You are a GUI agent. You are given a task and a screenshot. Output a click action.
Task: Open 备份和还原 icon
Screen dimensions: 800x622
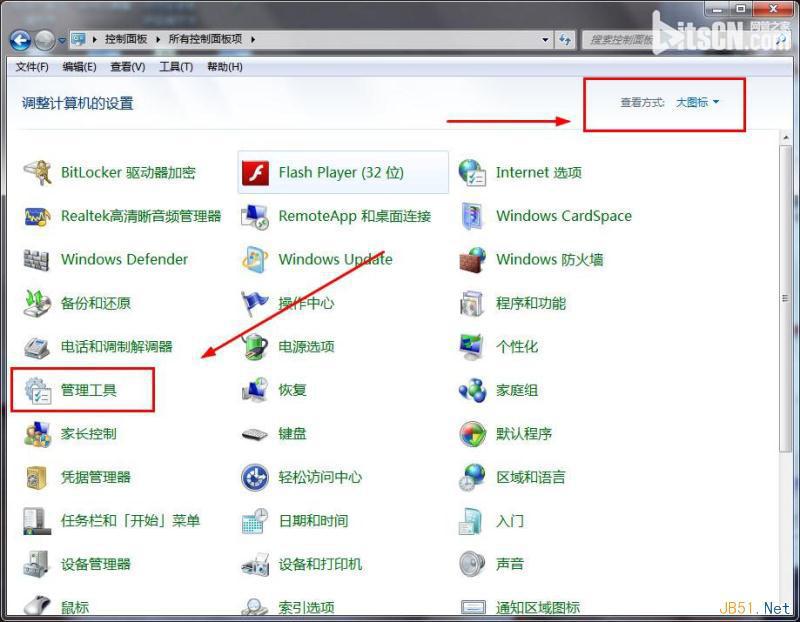38,303
